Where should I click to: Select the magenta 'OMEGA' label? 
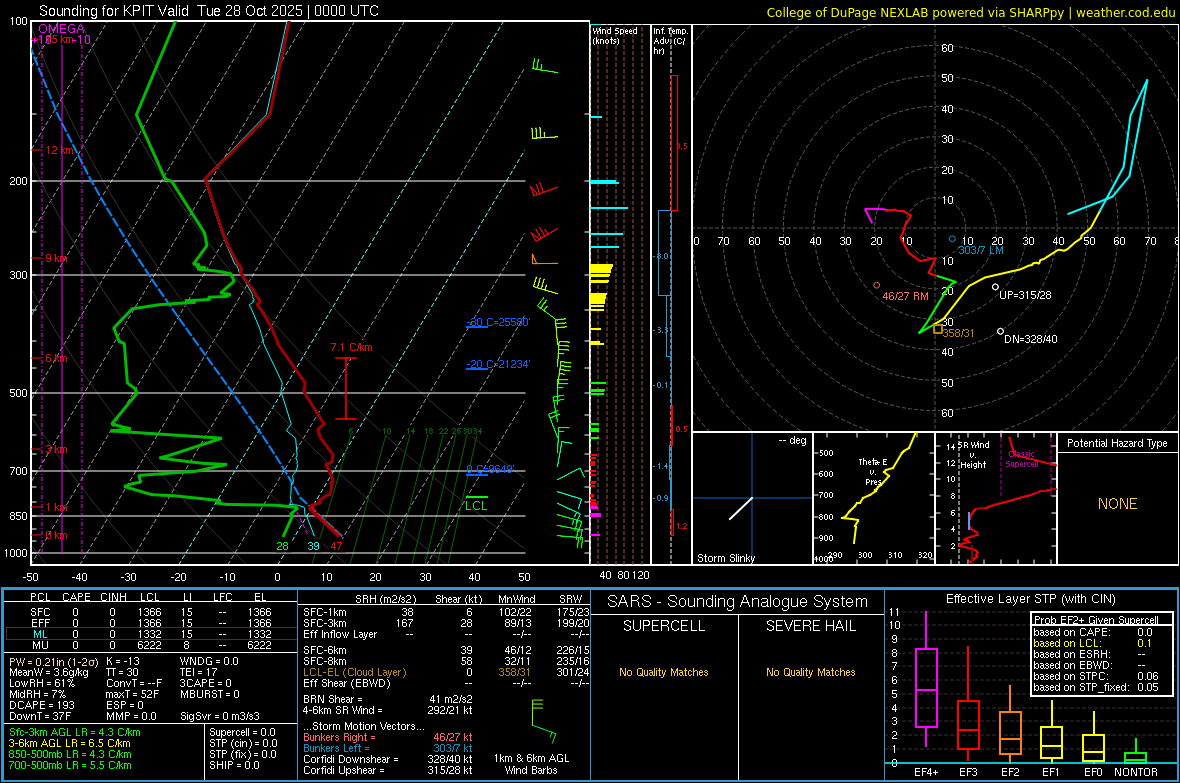point(62,29)
